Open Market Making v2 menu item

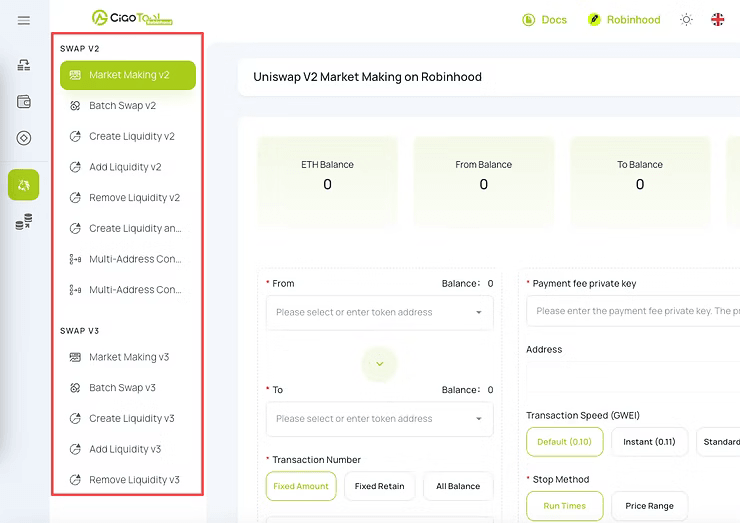pyautogui.click(x=128, y=75)
